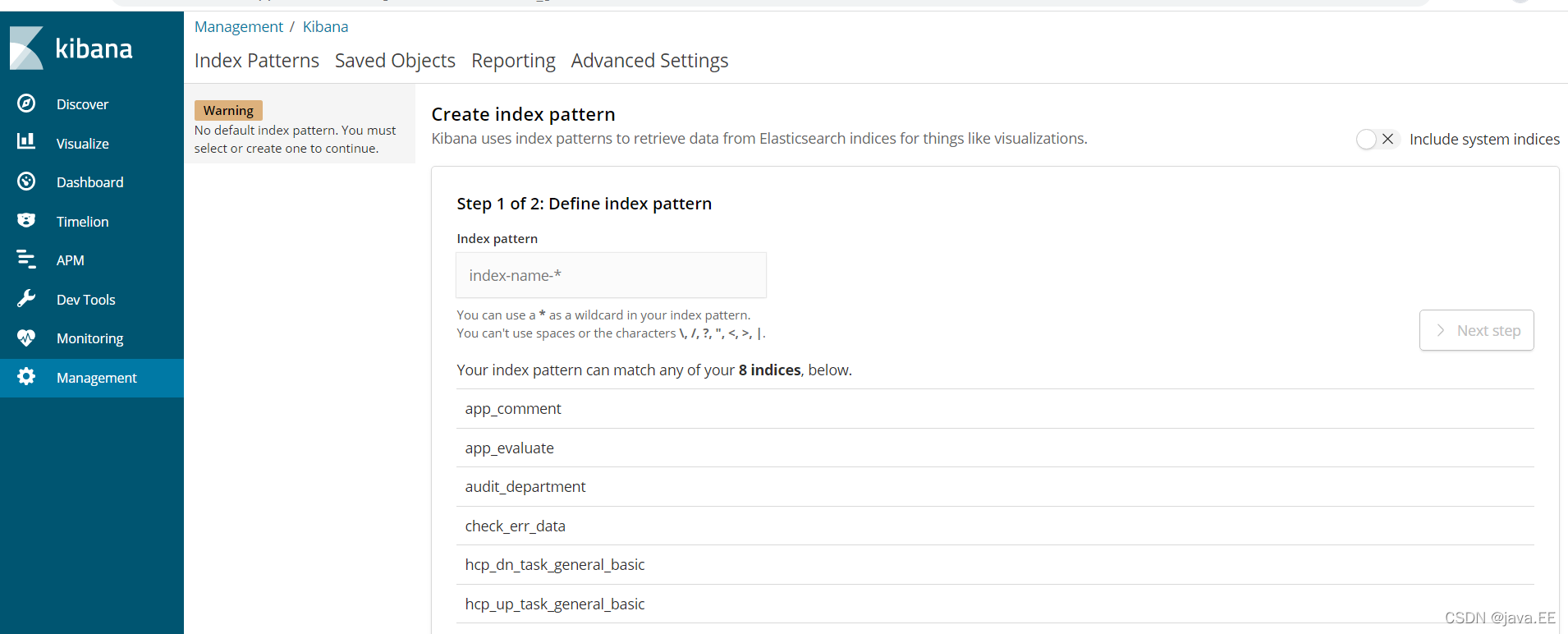Click wildcard hint text below input
1568x634 pixels.
coord(603,315)
